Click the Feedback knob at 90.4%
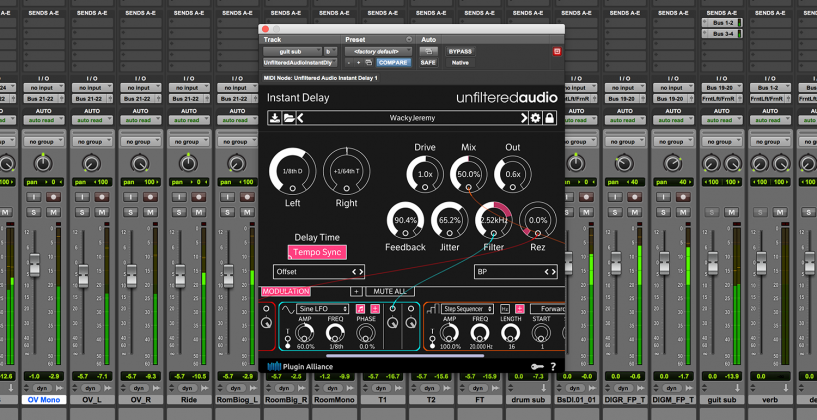Image resolution: width=817 pixels, height=420 pixels. 405,220
